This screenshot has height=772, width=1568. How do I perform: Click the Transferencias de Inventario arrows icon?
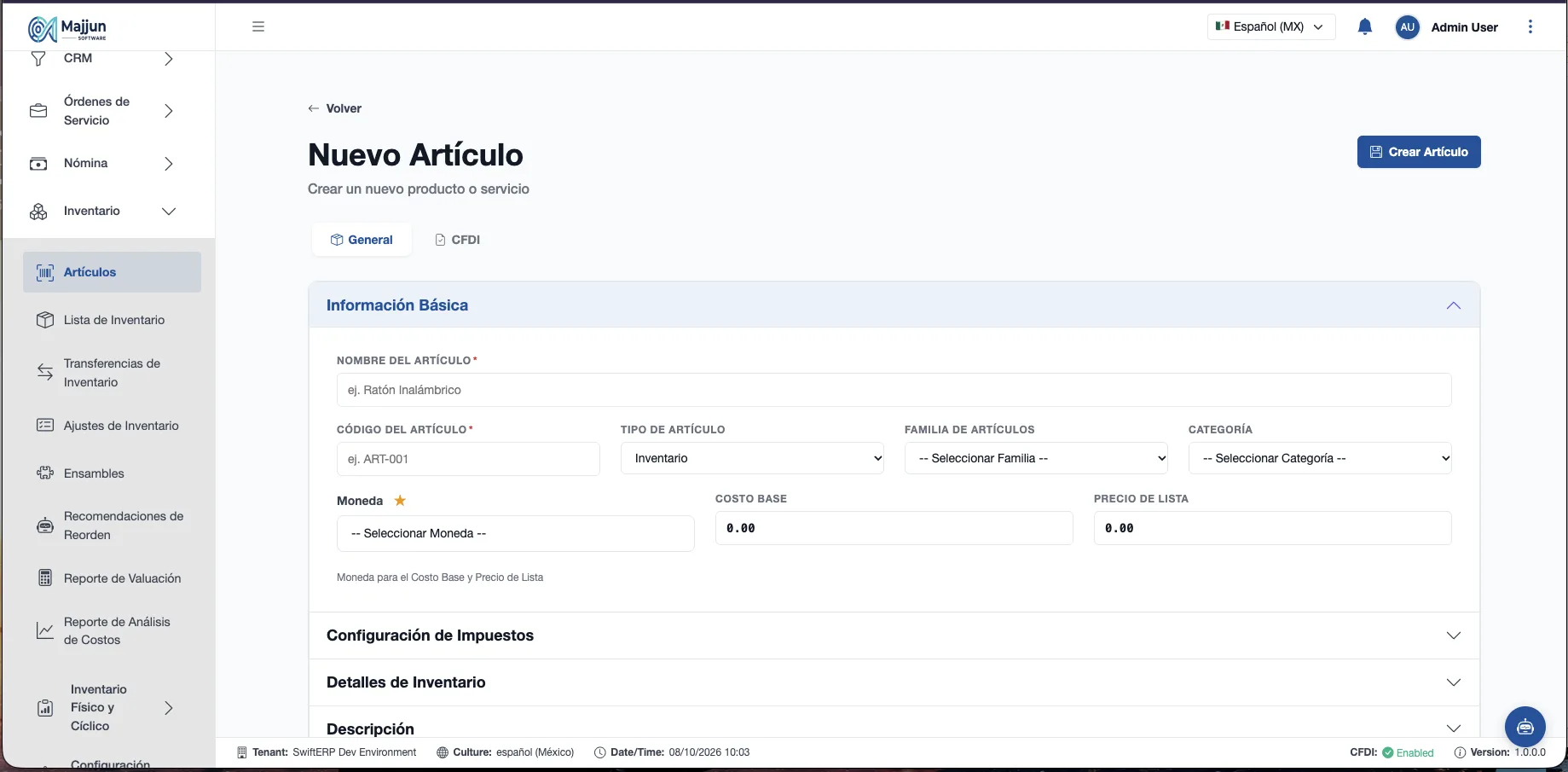[45, 373]
